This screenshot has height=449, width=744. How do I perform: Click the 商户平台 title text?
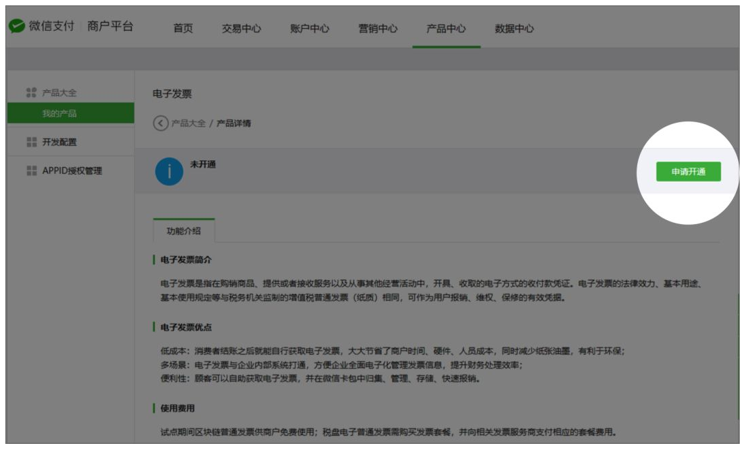tap(110, 26)
